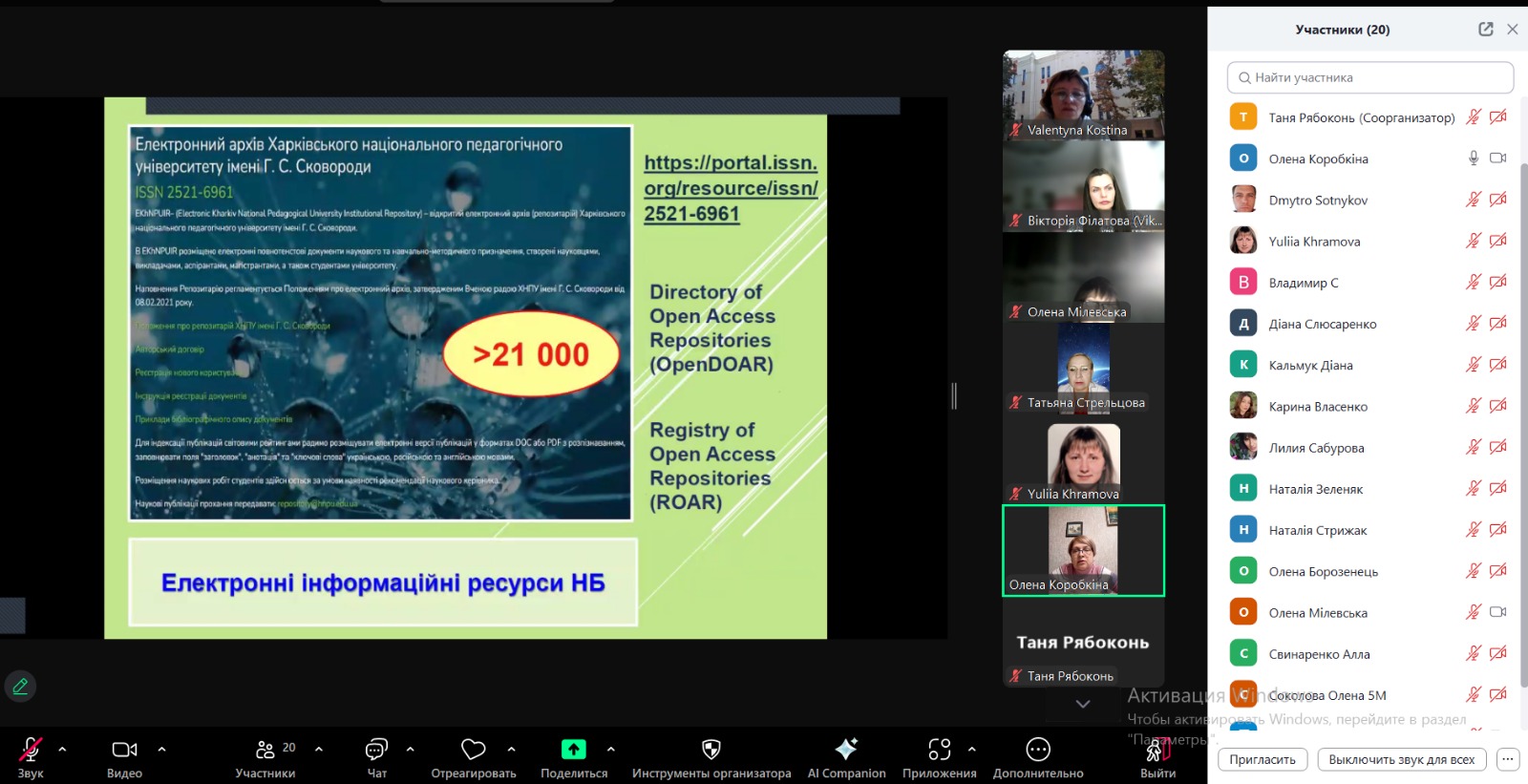The image size is (1528, 784).
Task: Toggle Олена Коробкіна's microphone in list
Action: pos(1474,159)
